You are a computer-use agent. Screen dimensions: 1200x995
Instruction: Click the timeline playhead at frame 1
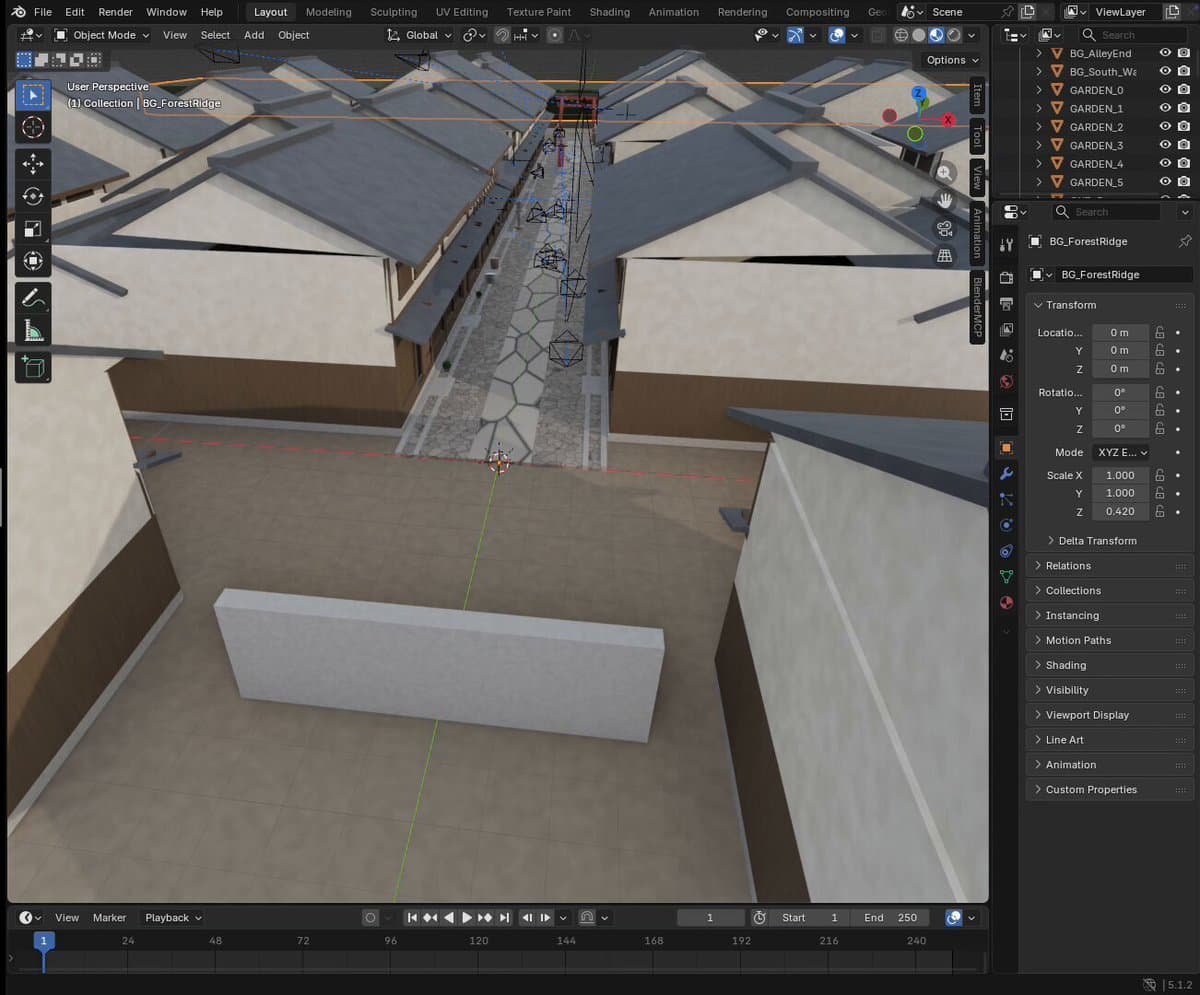43,940
